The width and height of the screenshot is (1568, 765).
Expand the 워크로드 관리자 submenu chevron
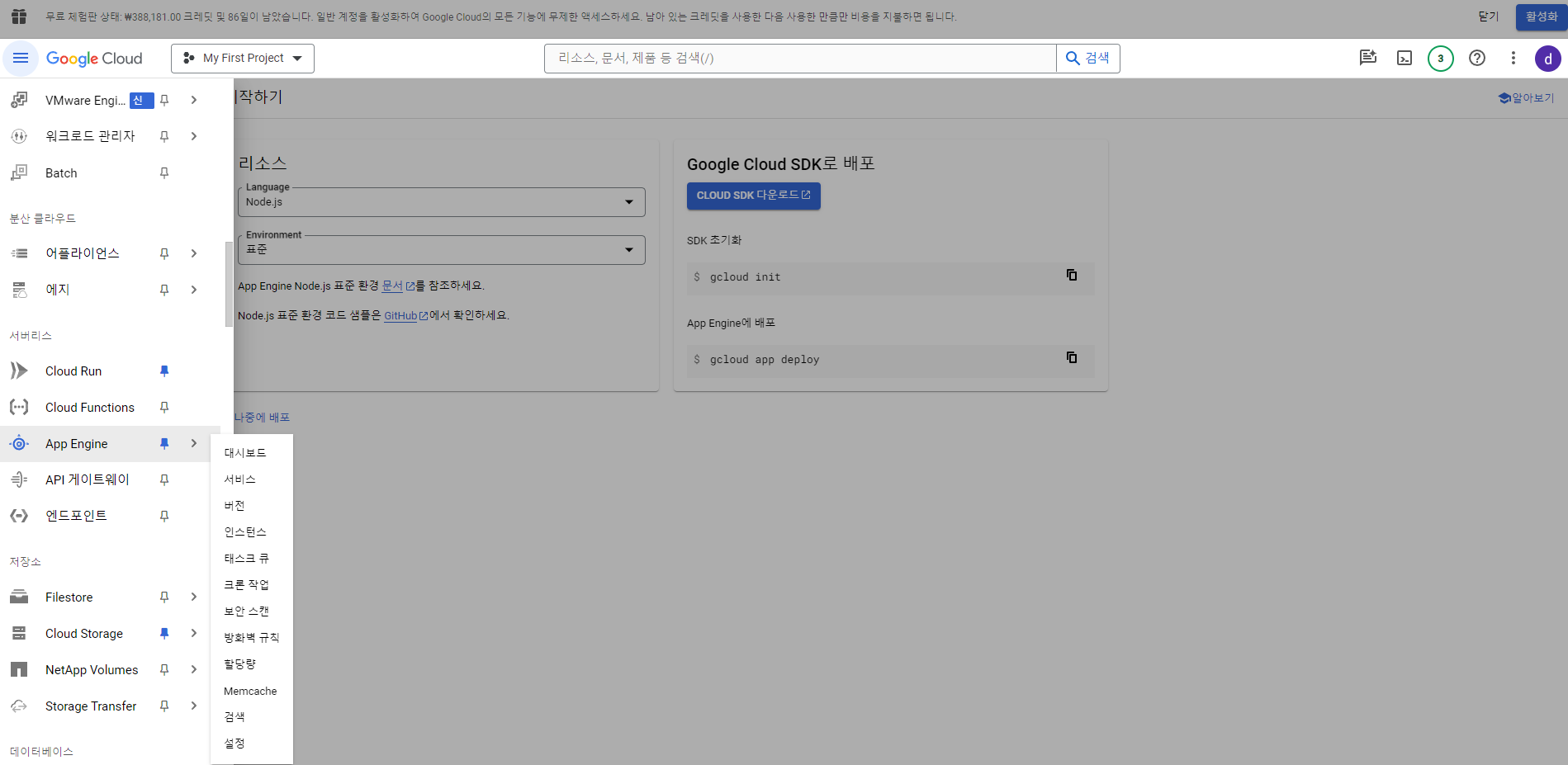194,136
